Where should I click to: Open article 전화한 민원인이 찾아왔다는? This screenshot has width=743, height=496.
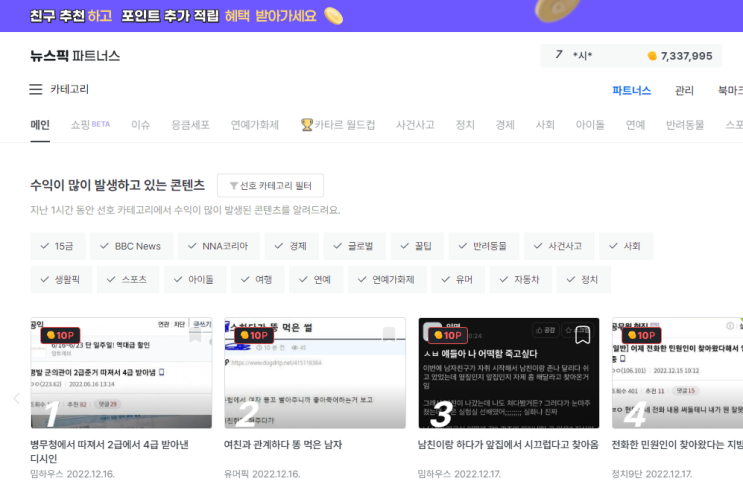click(x=677, y=444)
